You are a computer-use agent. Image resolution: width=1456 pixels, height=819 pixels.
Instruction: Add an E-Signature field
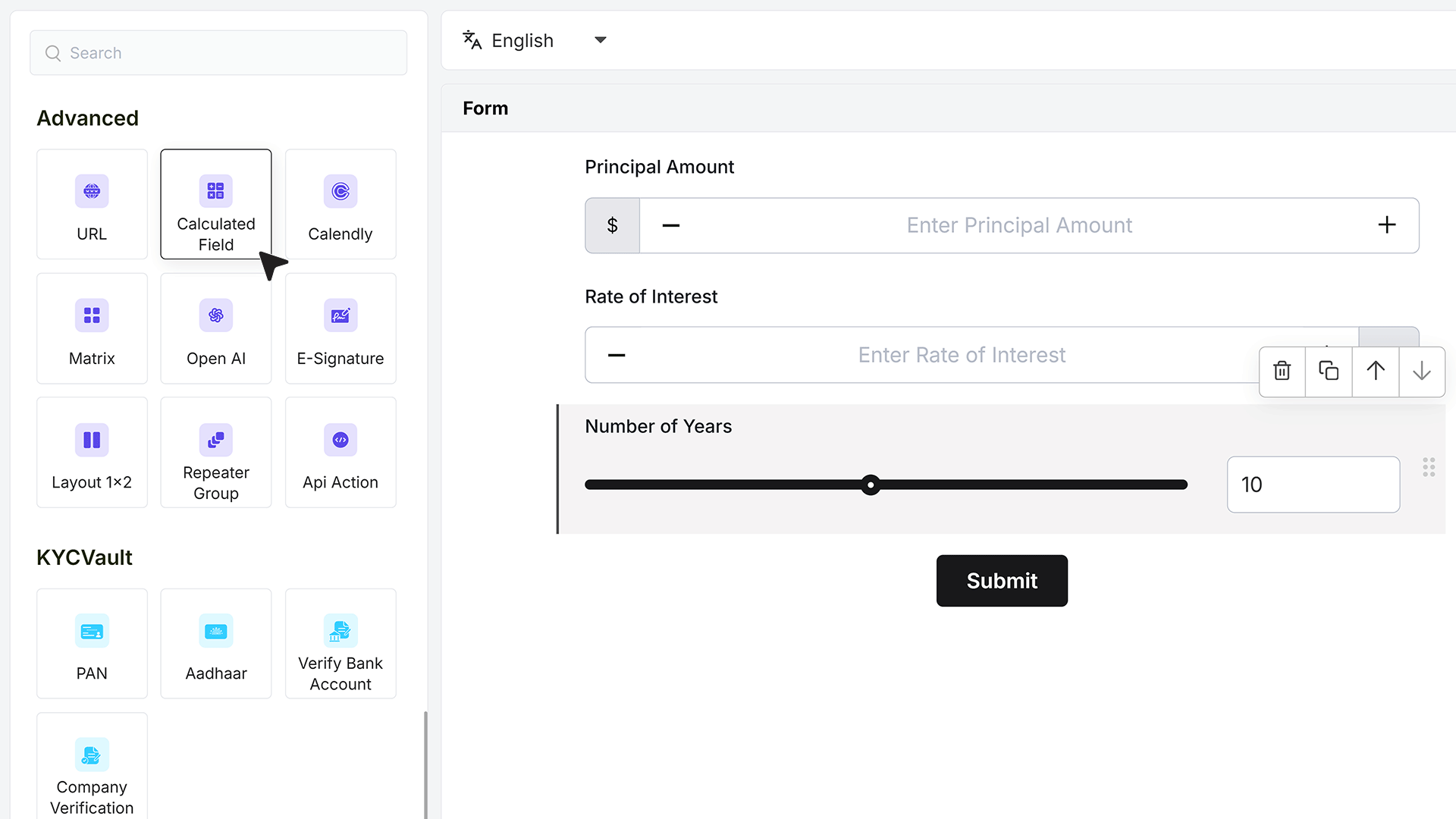[x=340, y=328]
